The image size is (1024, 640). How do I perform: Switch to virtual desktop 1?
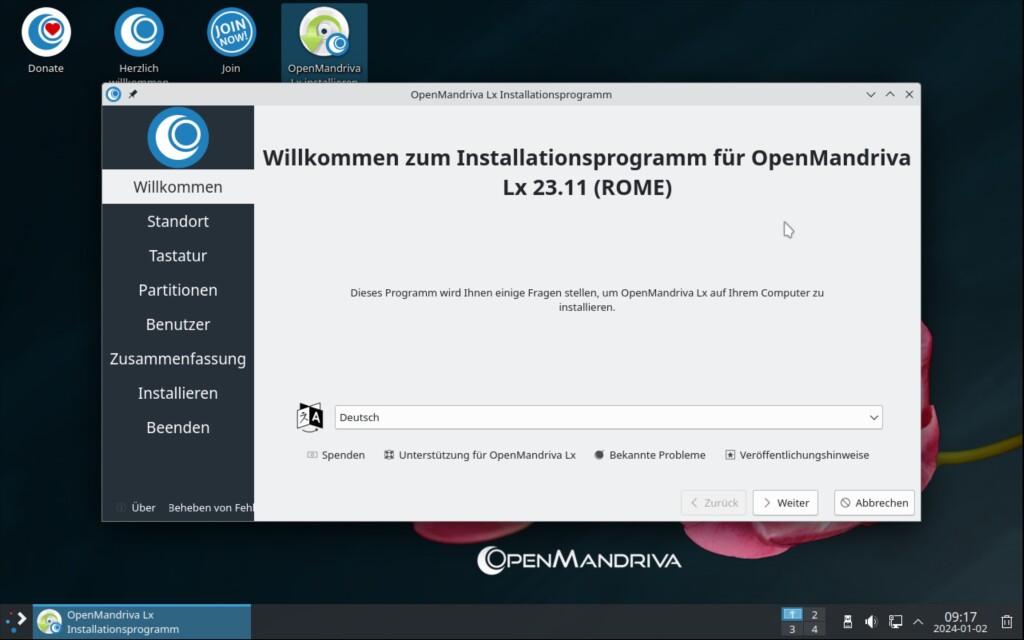pos(792,615)
